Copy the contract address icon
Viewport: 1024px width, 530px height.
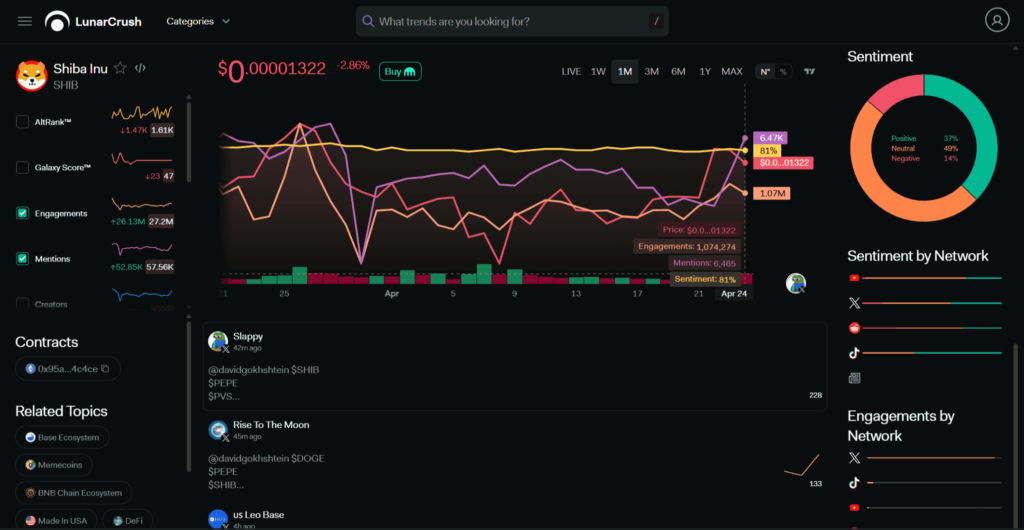click(x=106, y=369)
